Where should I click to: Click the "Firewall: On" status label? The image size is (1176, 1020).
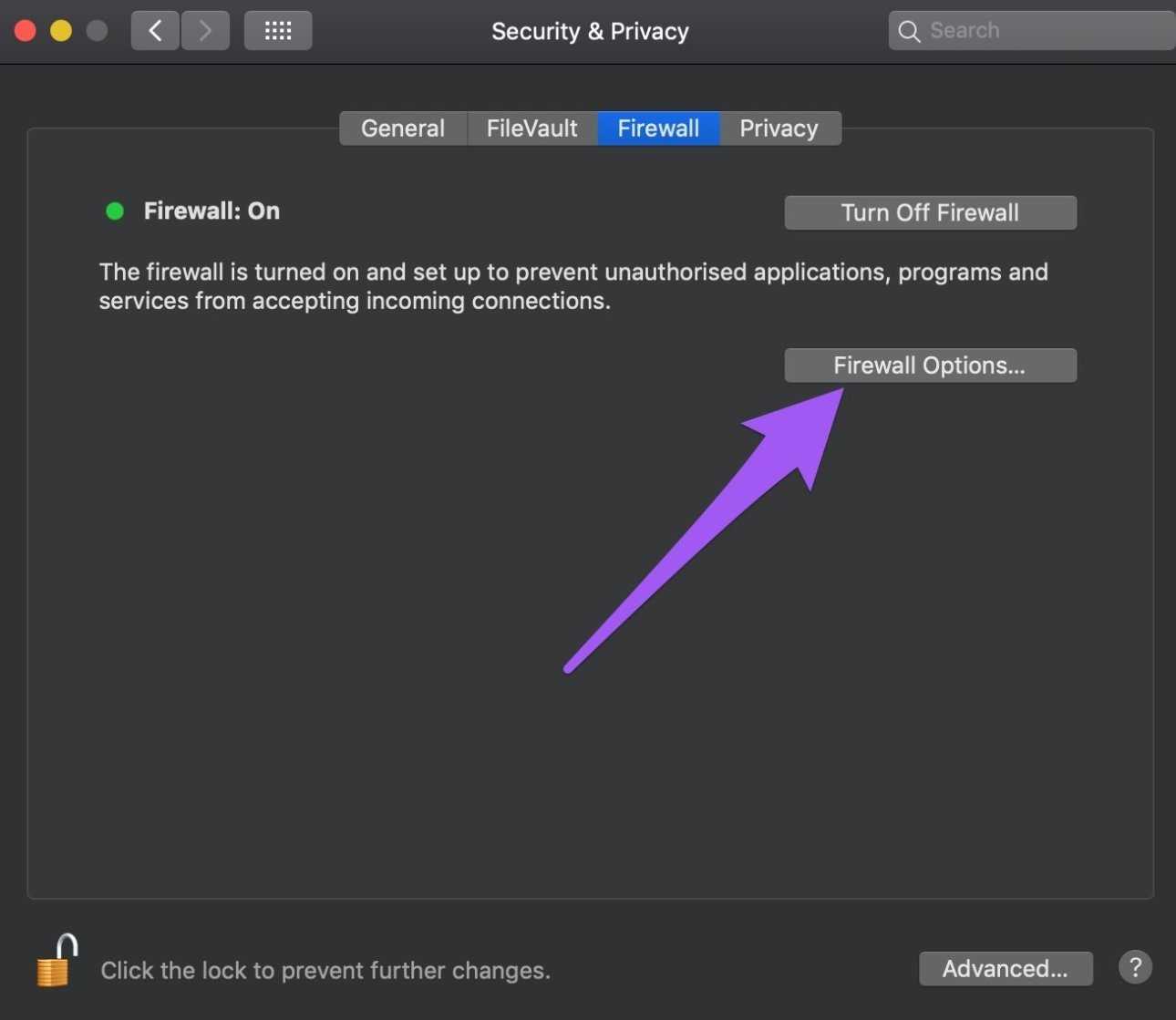coord(211,211)
